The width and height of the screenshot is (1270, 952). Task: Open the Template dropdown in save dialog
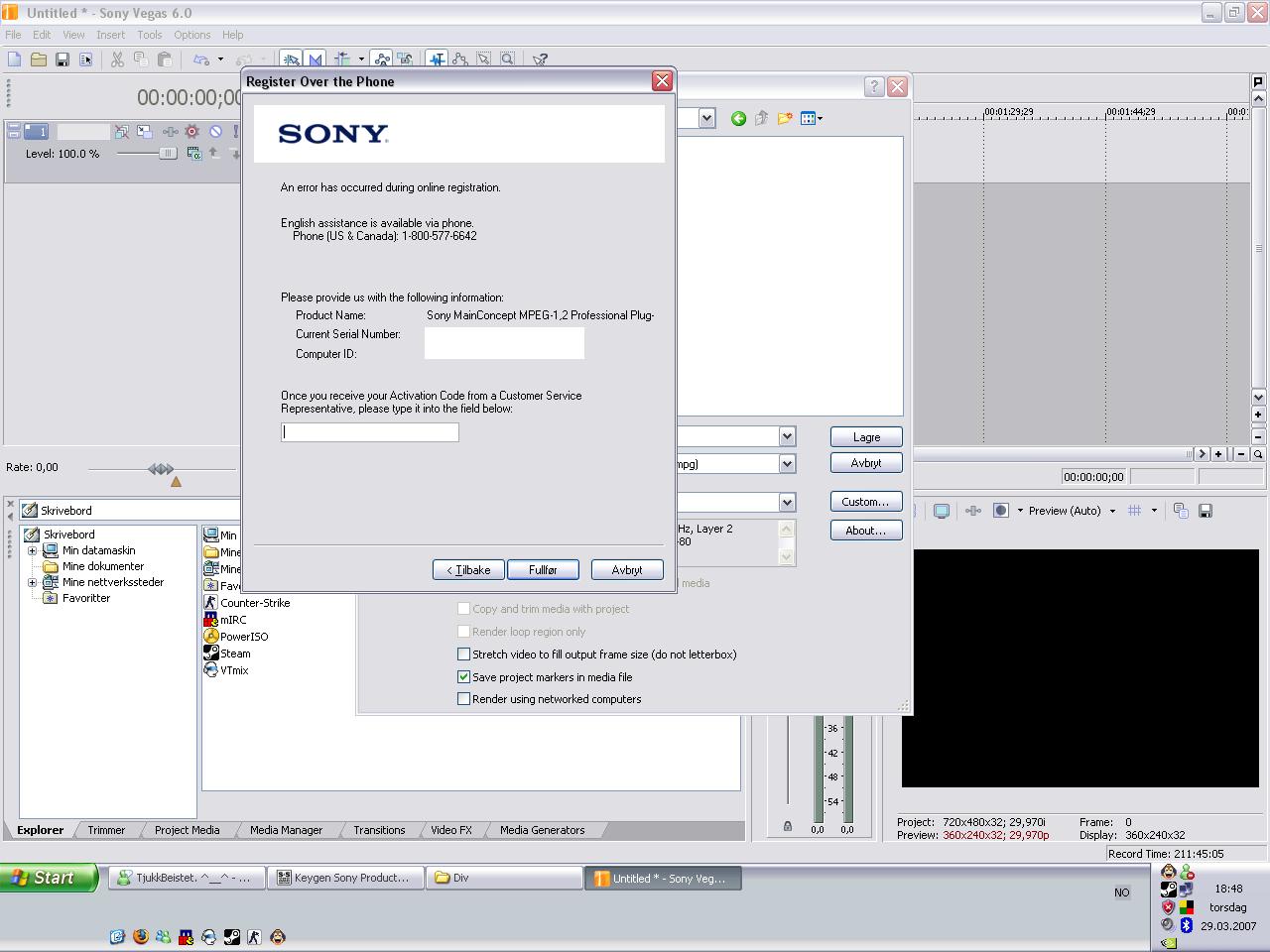pos(787,503)
